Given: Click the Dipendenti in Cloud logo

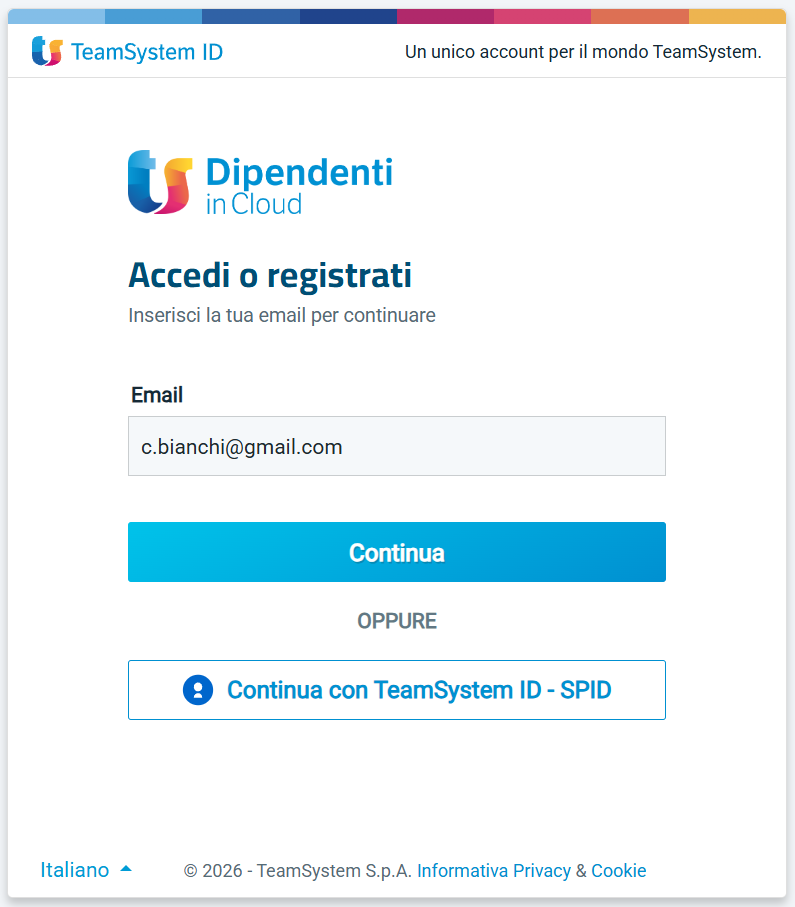Looking at the screenshot, I should (x=260, y=183).
